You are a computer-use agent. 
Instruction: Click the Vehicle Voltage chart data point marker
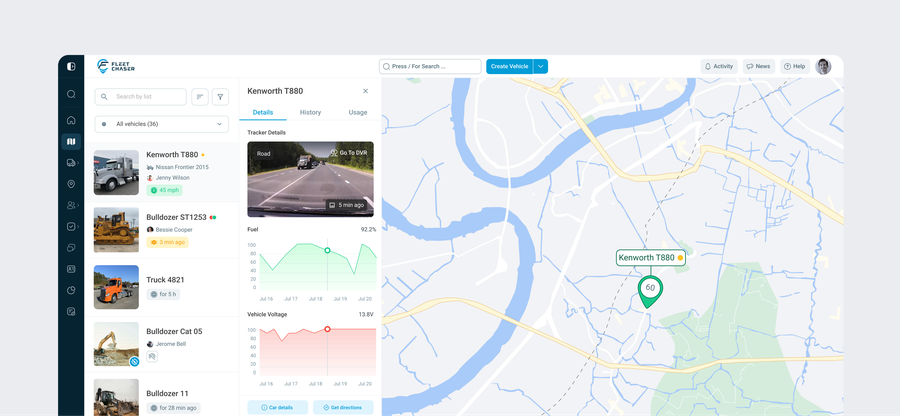(x=327, y=329)
